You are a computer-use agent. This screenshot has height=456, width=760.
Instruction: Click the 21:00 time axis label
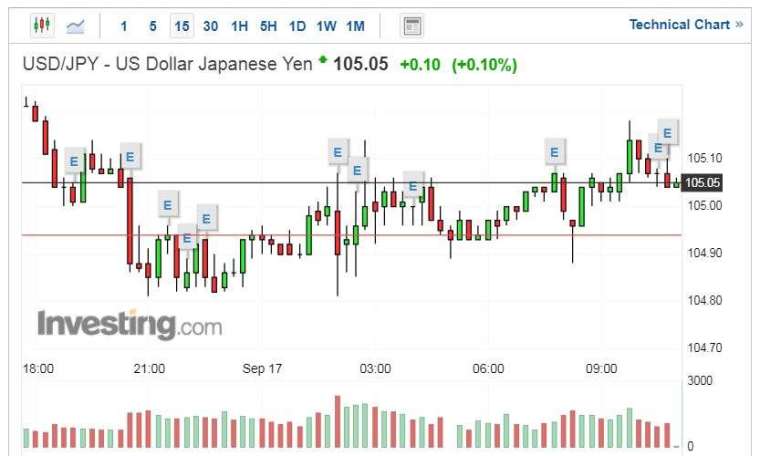(149, 369)
